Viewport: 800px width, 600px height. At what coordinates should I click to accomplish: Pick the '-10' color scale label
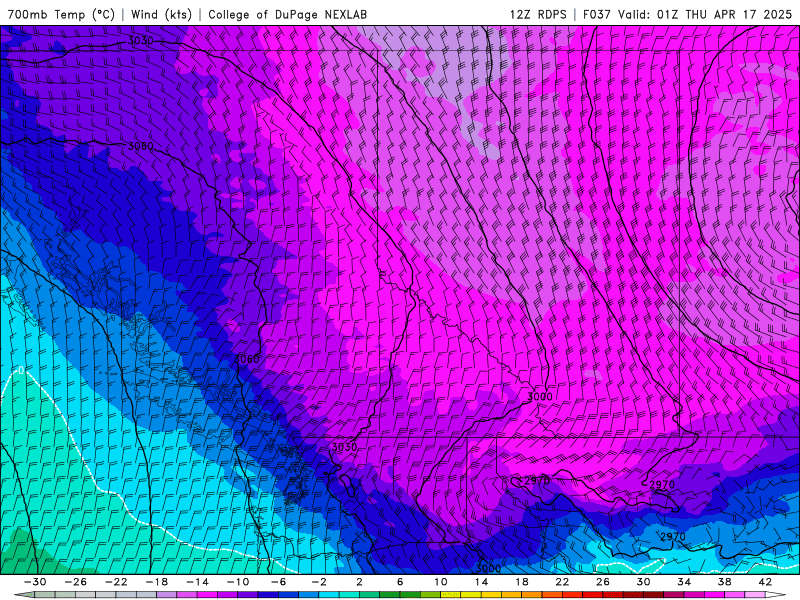click(x=238, y=582)
